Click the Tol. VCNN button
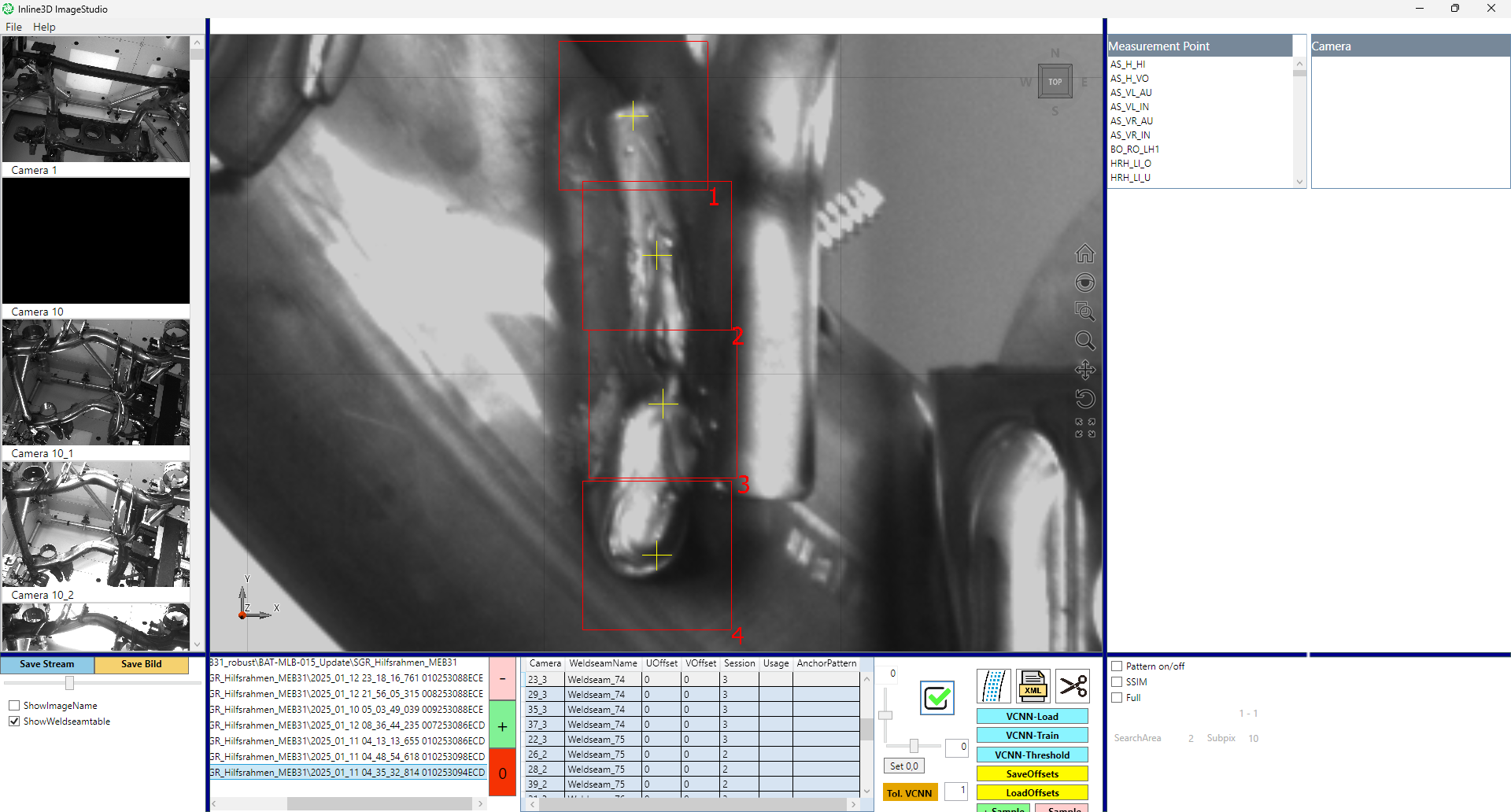 [x=910, y=793]
